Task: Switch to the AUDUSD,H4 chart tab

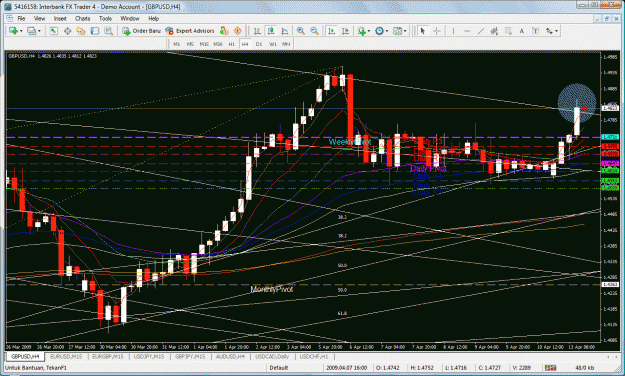Action: click(x=230, y=356)
